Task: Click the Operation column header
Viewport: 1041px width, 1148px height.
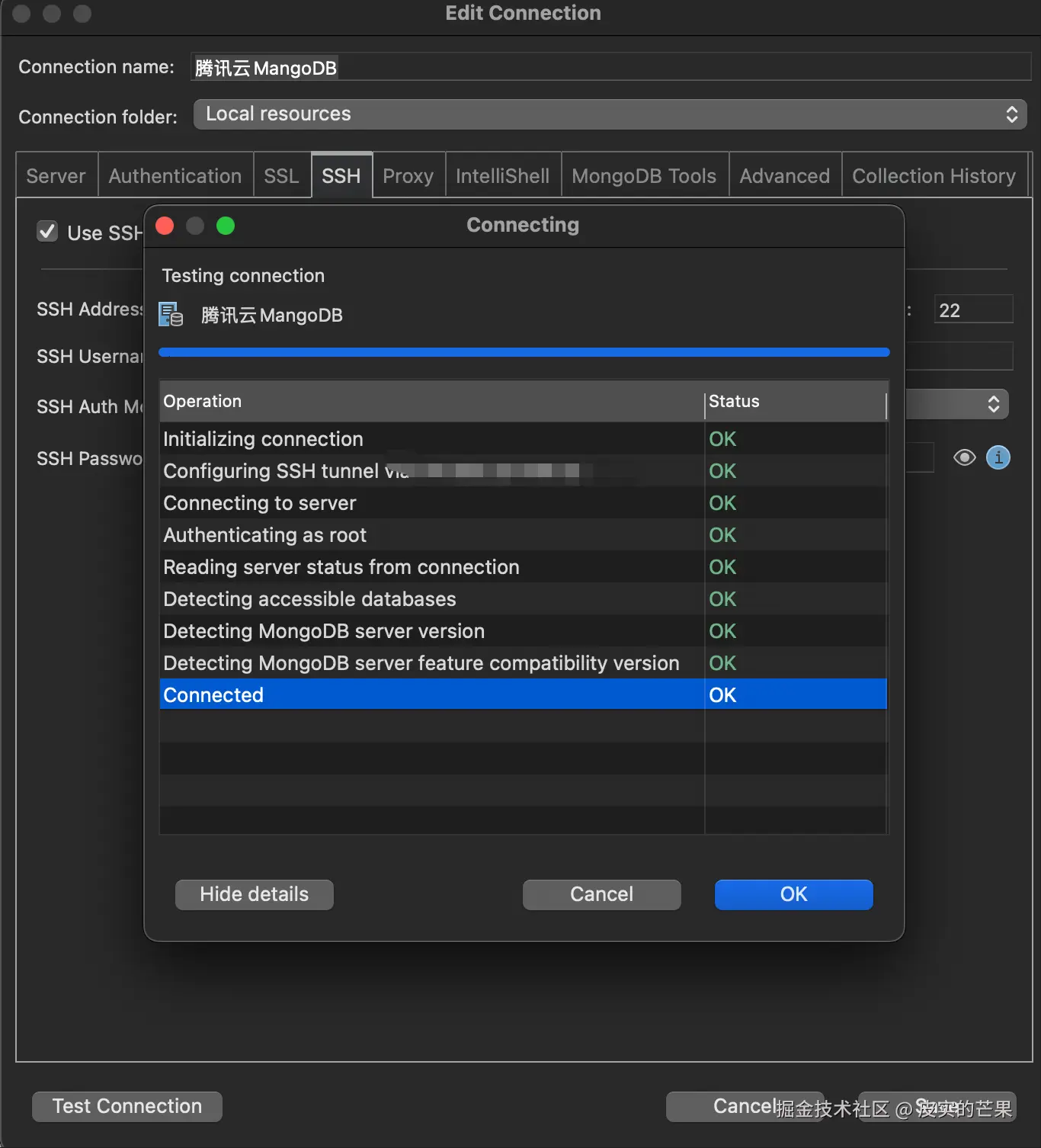Action: 432,401
